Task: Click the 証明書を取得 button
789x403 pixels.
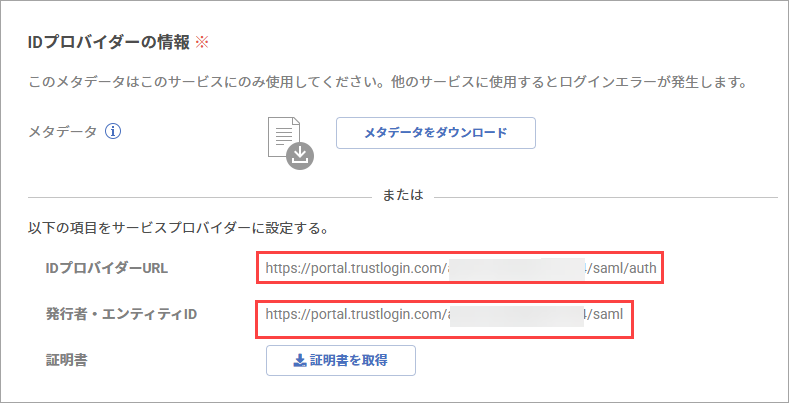Action: [x=341, y=360]
